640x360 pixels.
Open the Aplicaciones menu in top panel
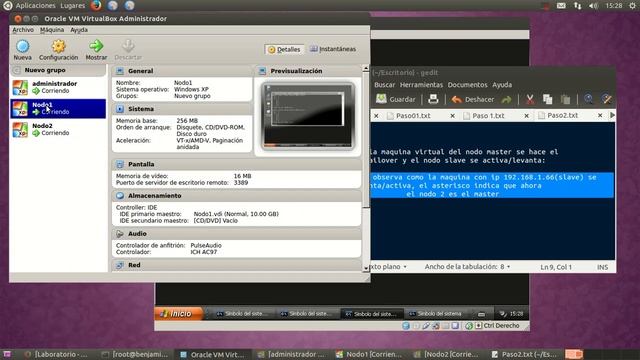coord(35,6)
